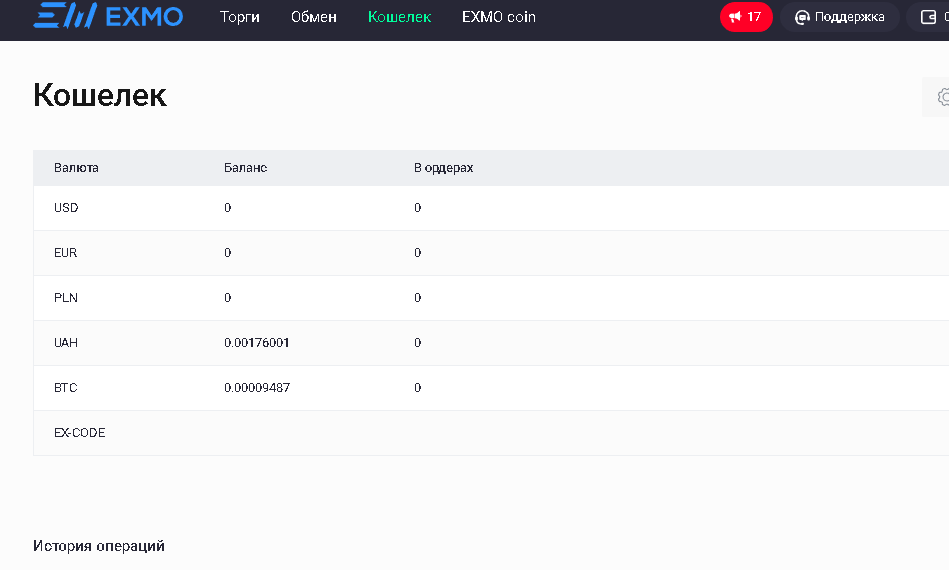The width and height of the screenshot is (949, 570).
Task: Open the announcements megaphone badge showing 17
Action: pyautogui.click(x=746, y=17)
